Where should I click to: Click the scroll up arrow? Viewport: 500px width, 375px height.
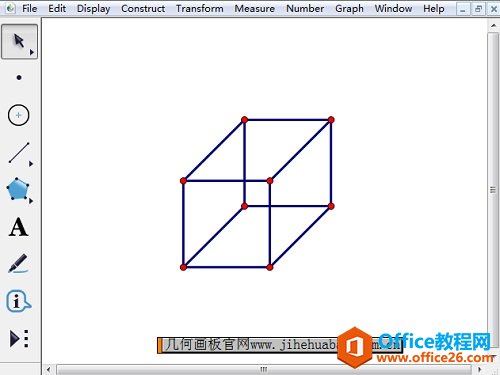coord(493,25)
